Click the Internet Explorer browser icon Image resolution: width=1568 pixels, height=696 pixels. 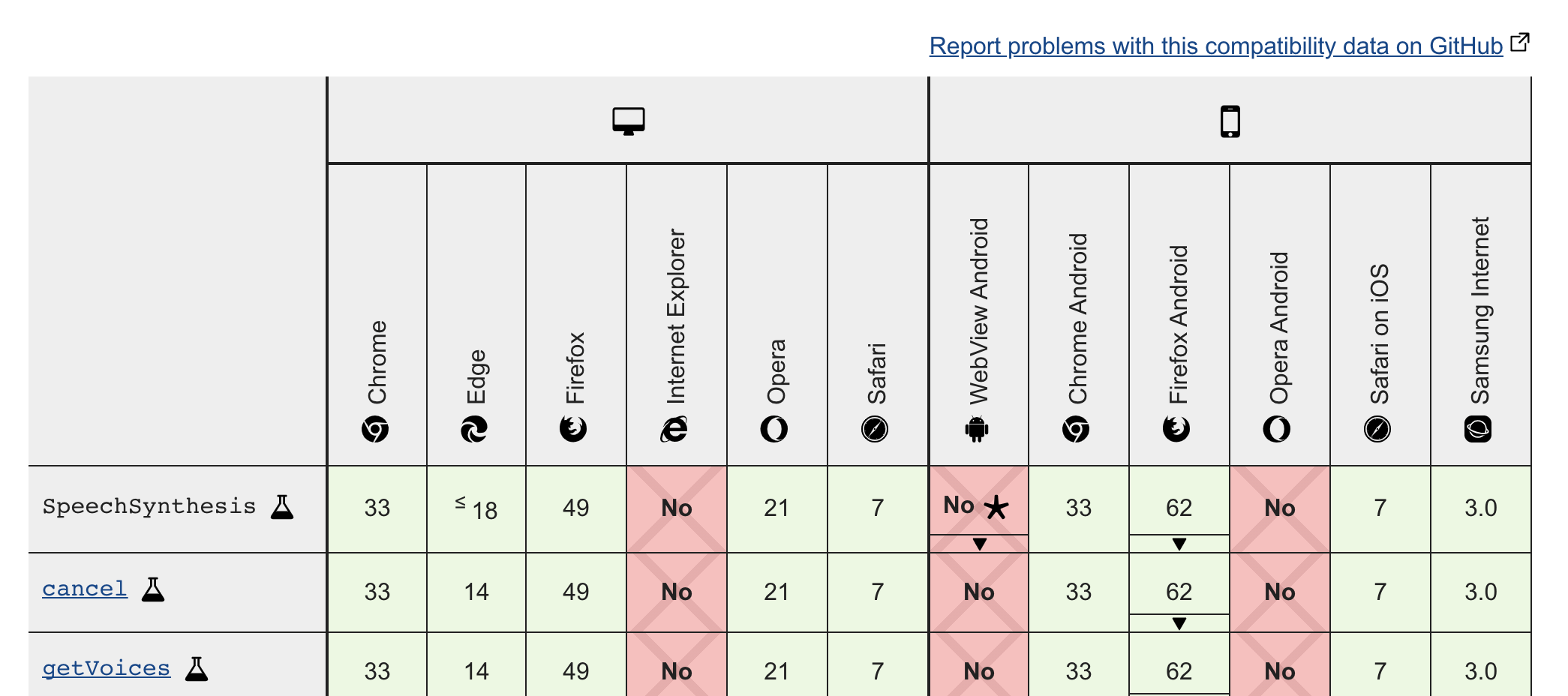click(674, 429)
